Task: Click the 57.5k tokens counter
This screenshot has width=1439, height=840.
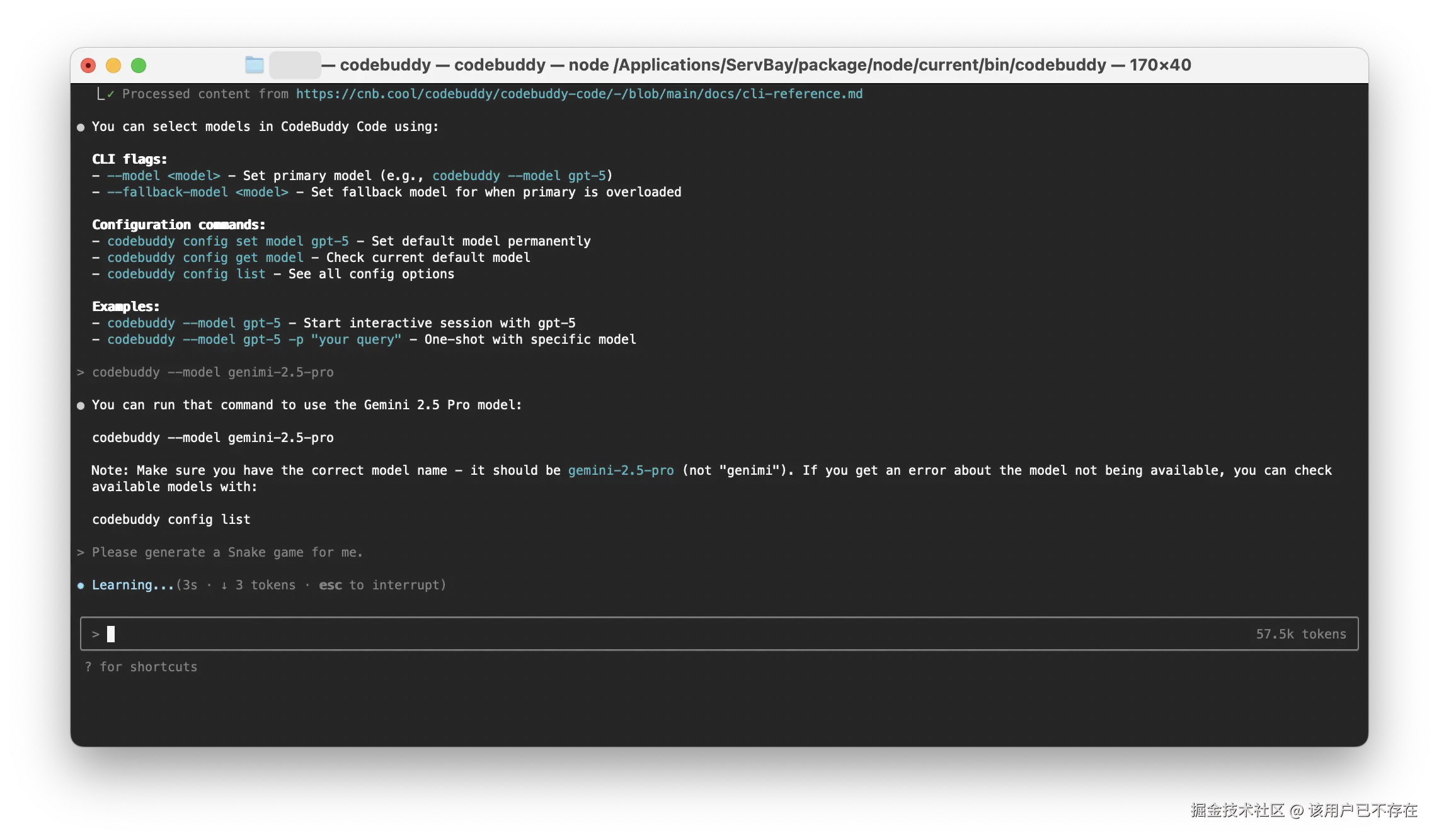Action: 1300,634
